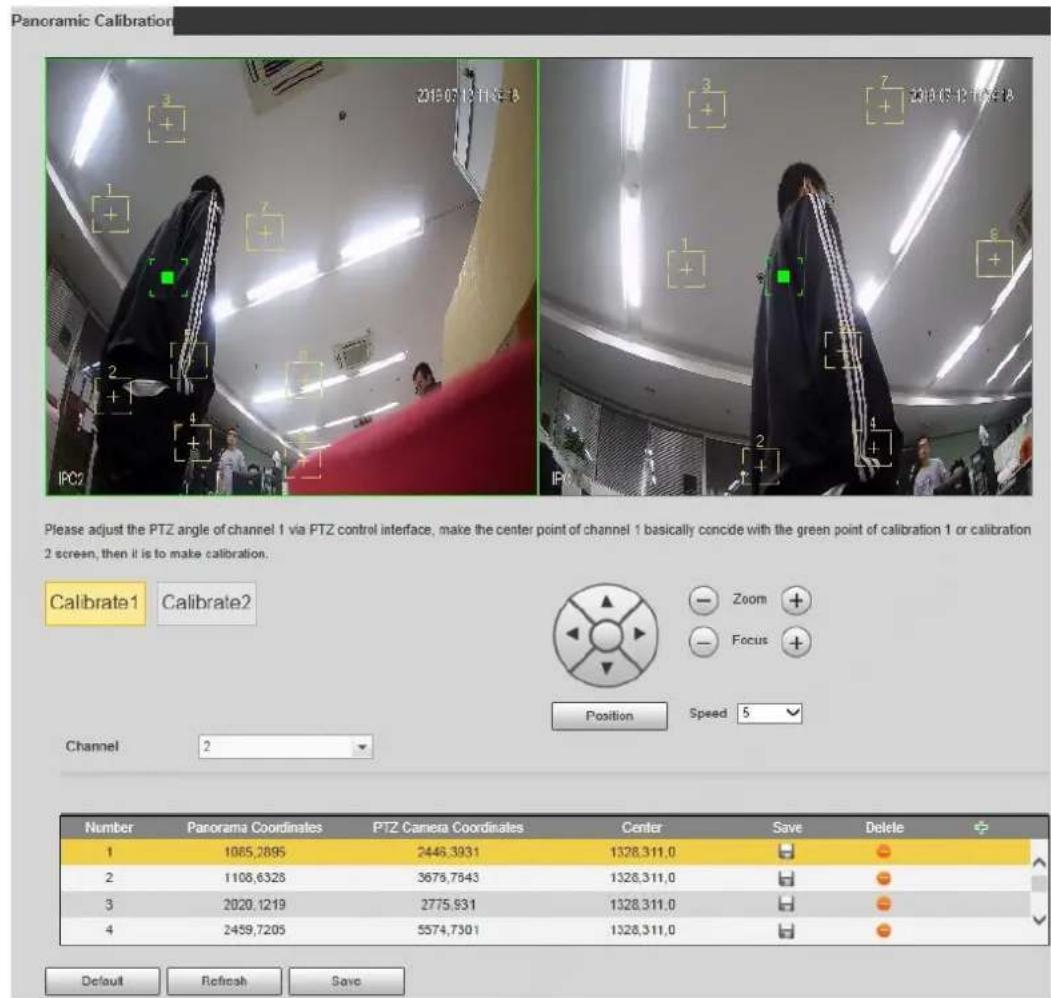Select calibration marker 3 in the left view
Viewport: 1051px width, 998px height.
[167, 123]
